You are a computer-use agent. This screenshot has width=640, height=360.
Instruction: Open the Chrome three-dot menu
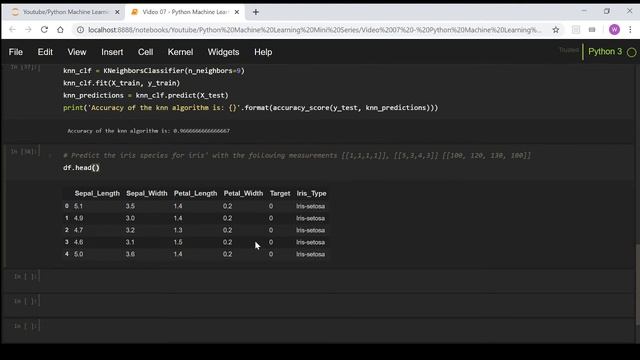(630, 29)
